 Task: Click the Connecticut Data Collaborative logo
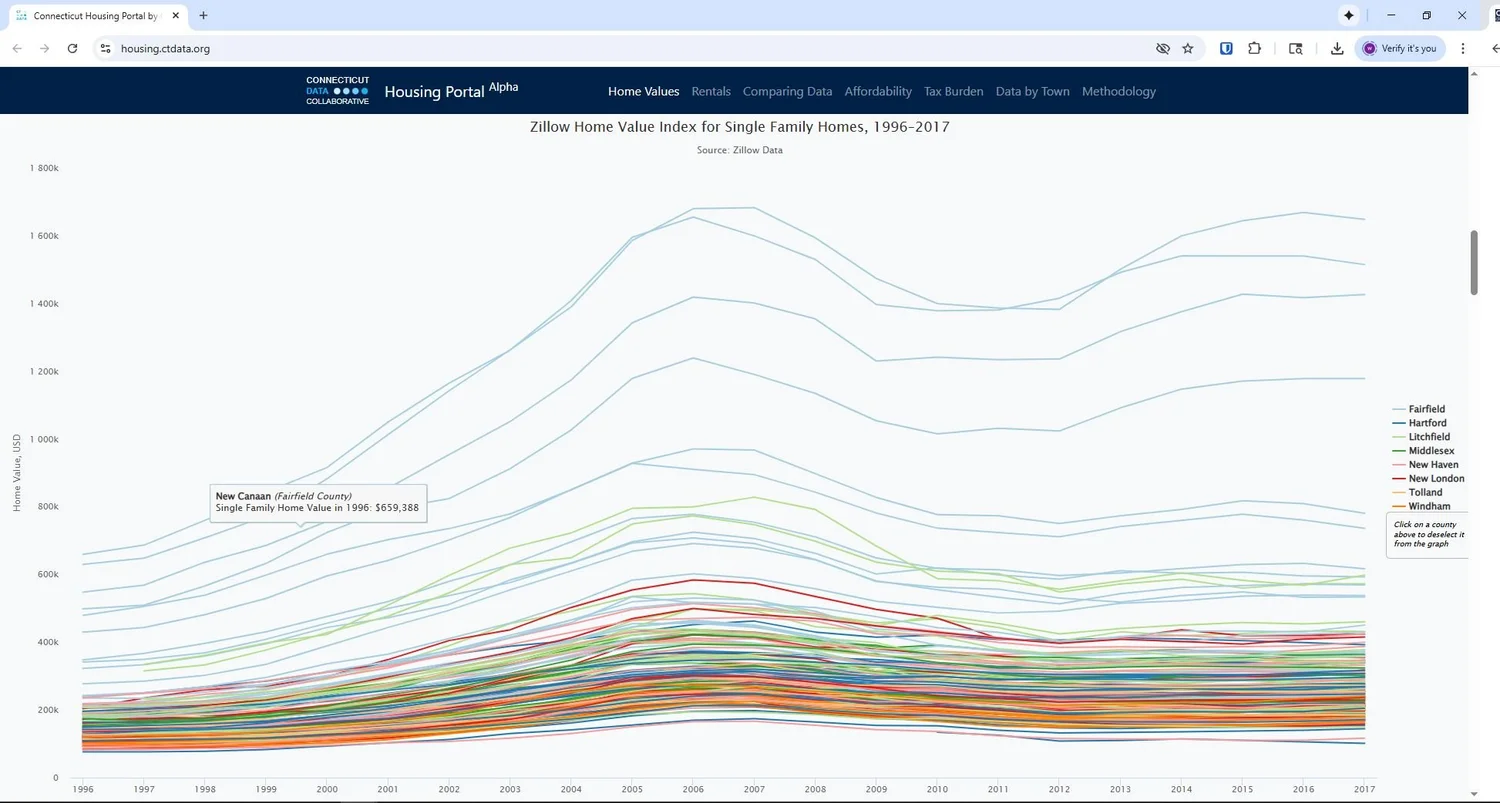coord(337,90)
